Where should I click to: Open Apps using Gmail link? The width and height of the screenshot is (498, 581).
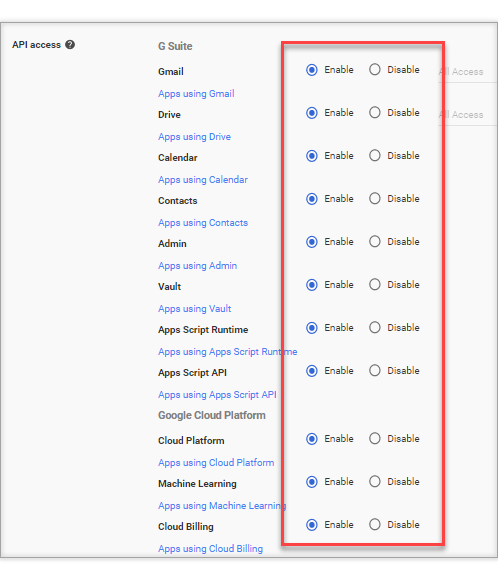pos(196,94)
